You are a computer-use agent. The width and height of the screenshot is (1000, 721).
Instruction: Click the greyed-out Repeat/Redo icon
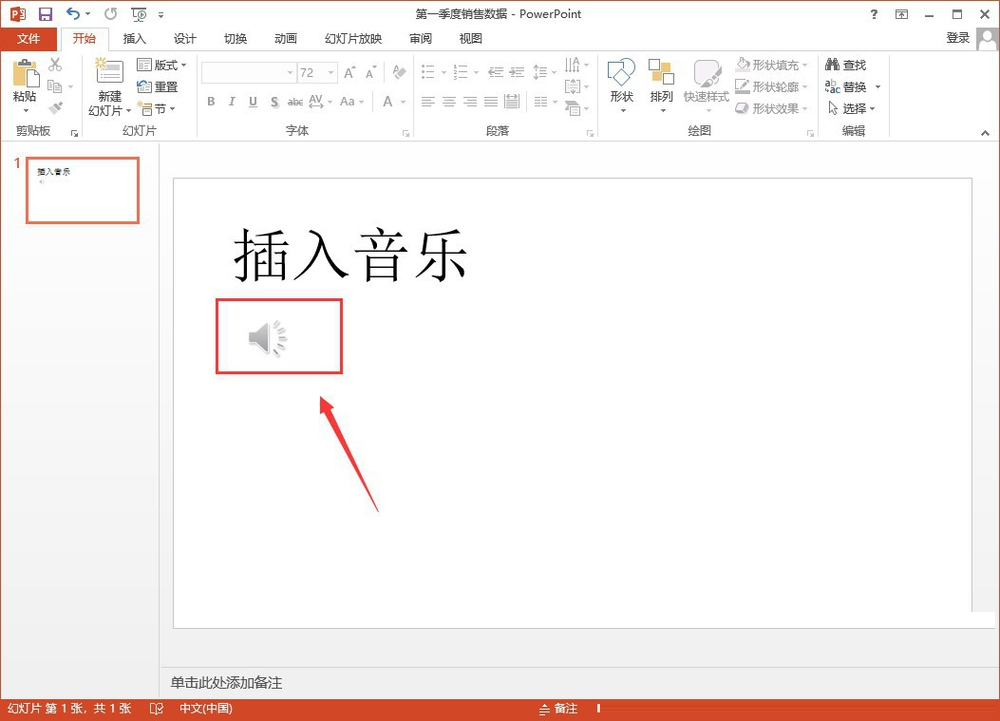pyautogui.click(x=111, y=14)
